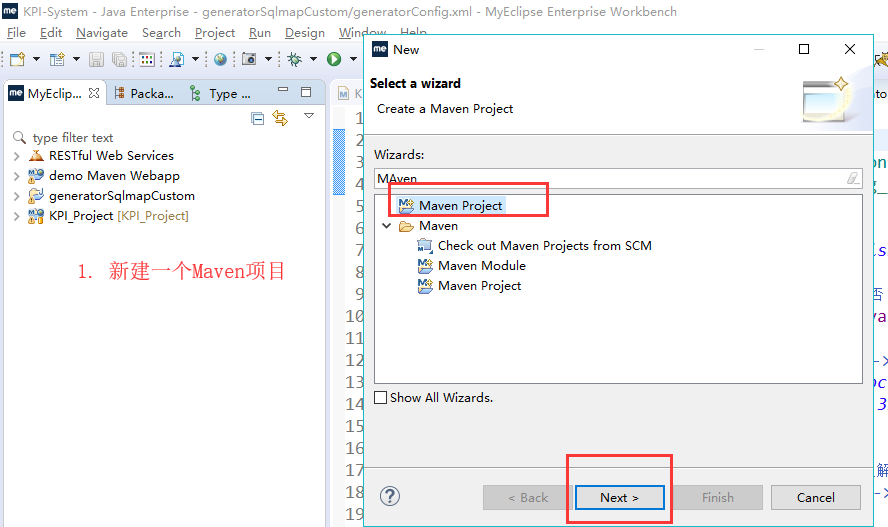Close the MyEclipse Explorer tab

tap(94, 93)
